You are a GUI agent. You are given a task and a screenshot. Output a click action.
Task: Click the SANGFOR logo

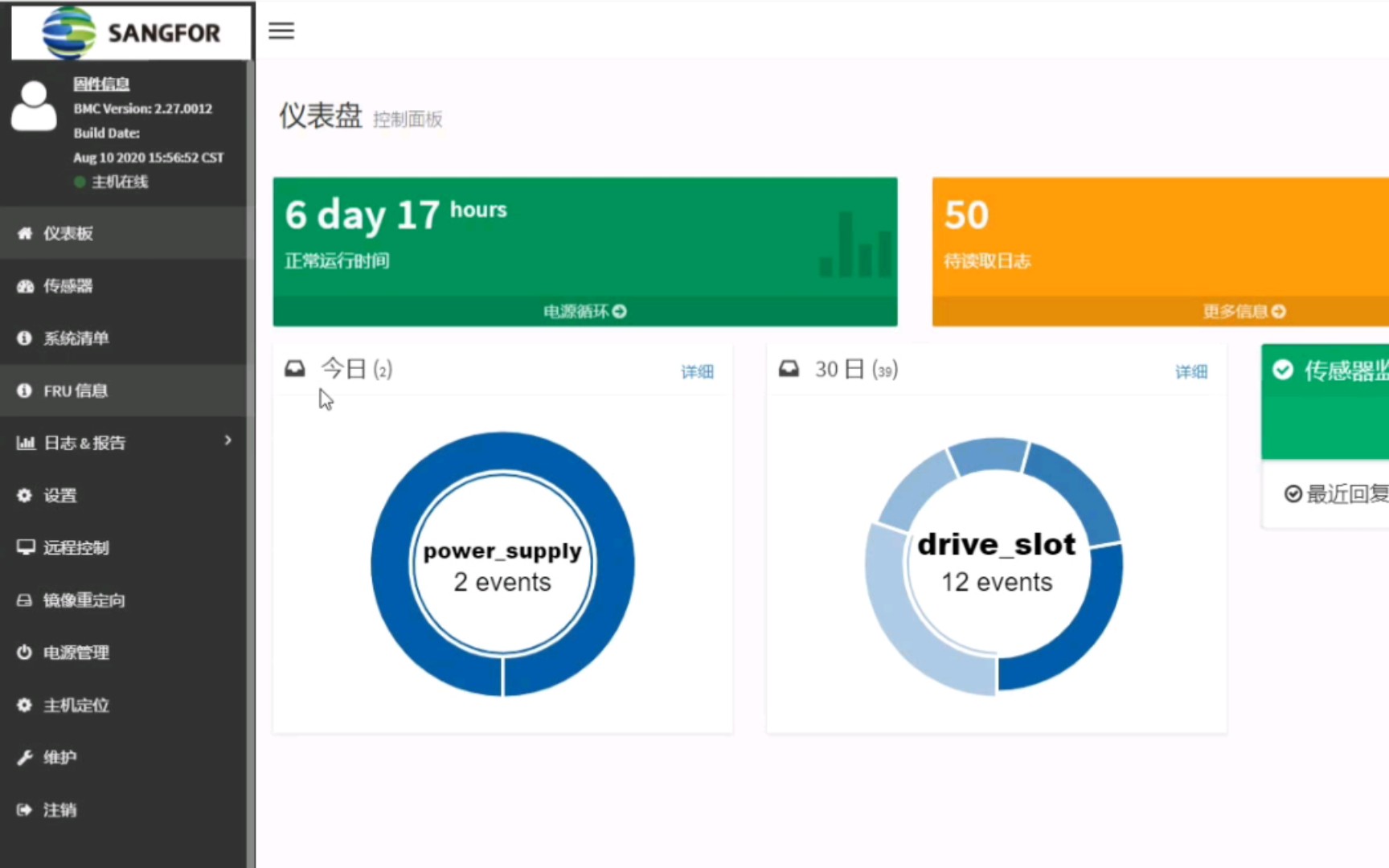132,32
